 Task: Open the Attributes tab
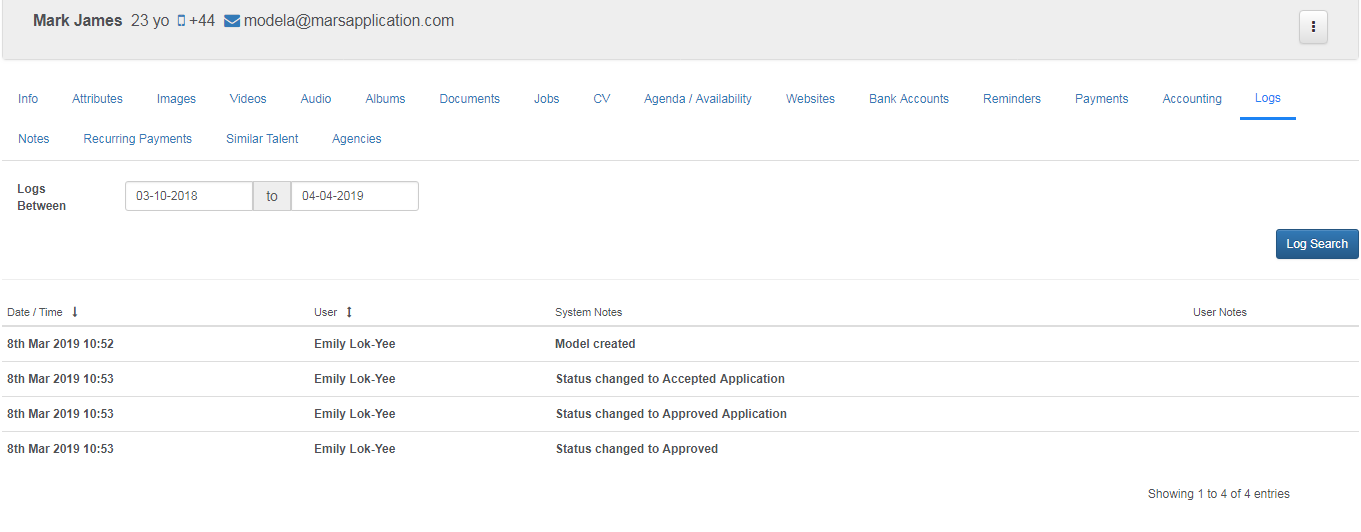tap(97, 99)
